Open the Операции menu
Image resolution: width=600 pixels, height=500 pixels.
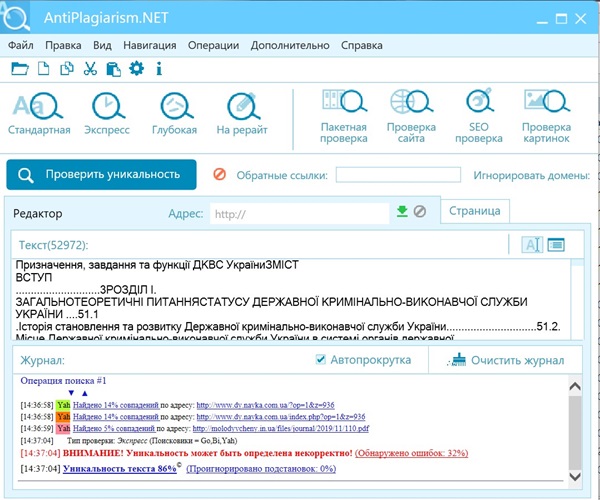(214, 45)
